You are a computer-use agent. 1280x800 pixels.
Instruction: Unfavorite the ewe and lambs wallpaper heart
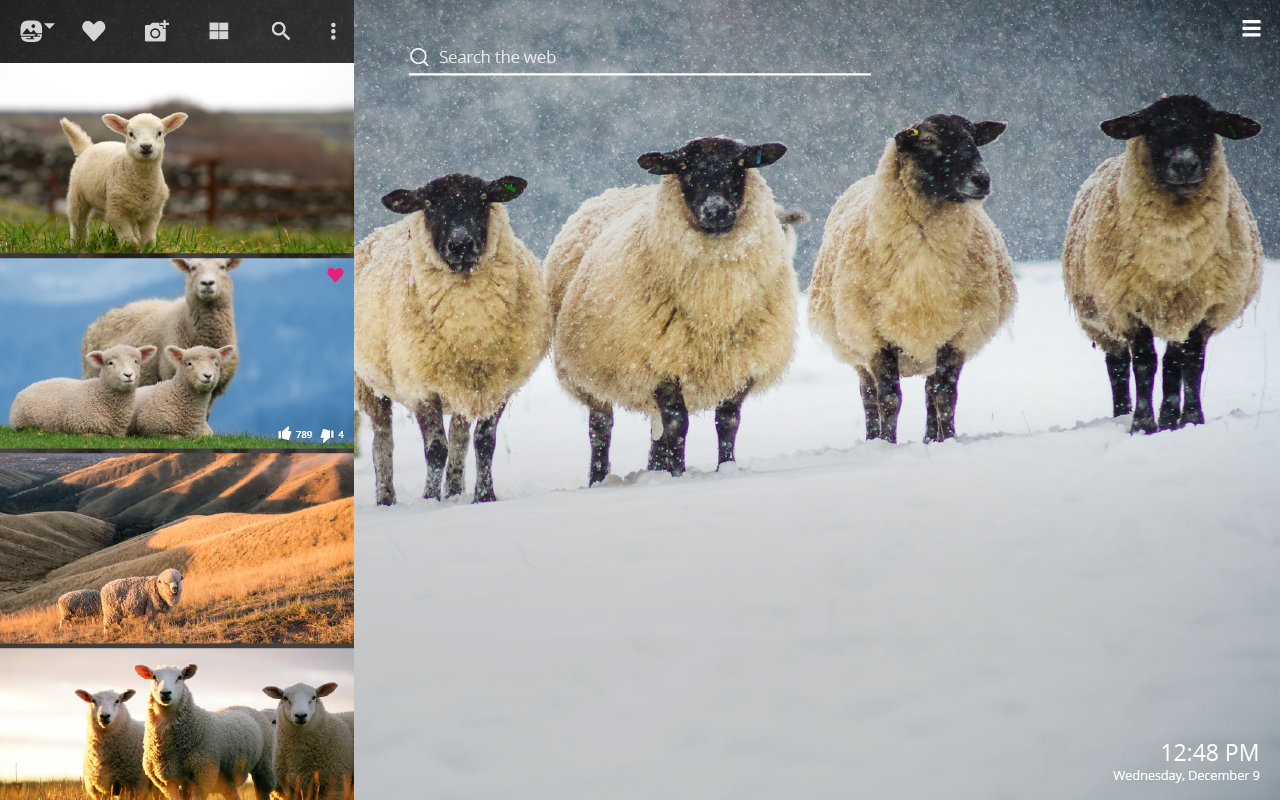tap(335, 275)
